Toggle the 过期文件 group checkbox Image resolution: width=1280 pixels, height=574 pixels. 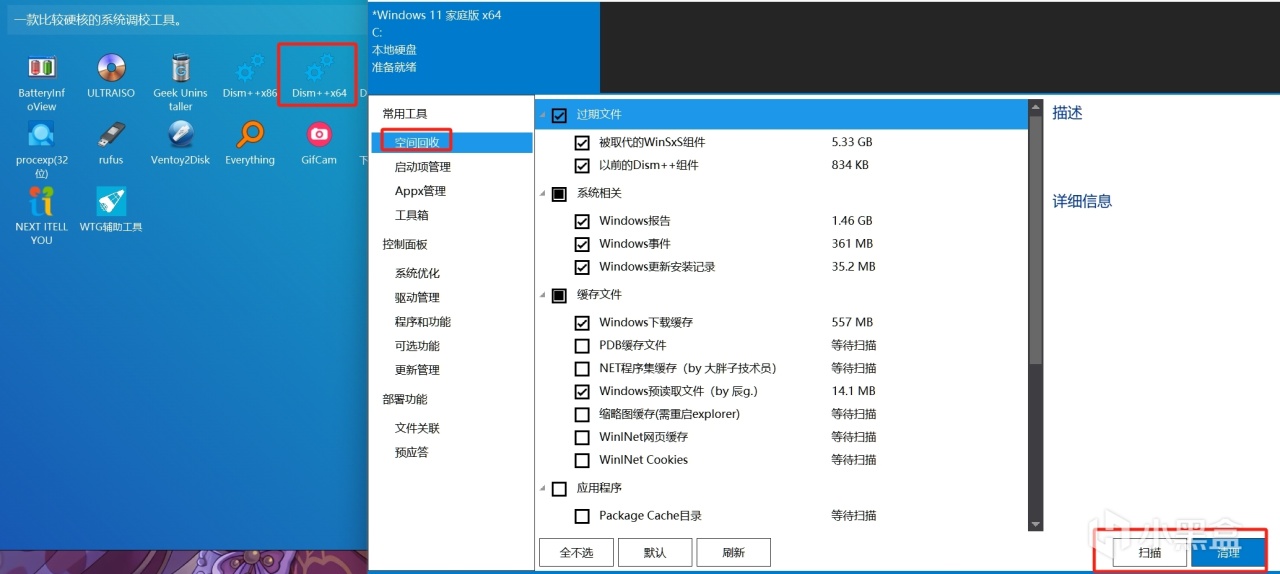(559, 115)
